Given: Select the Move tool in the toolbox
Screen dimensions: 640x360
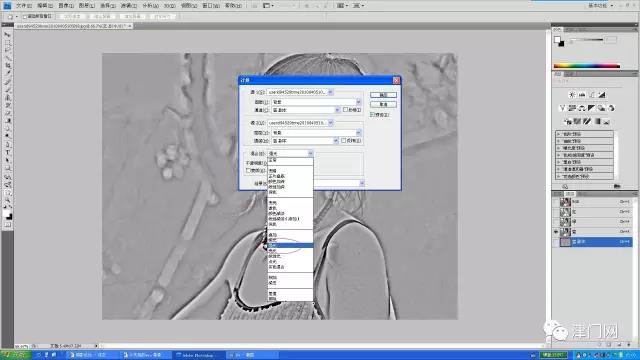Looking at the screenshot, I should tap(8, 35).
